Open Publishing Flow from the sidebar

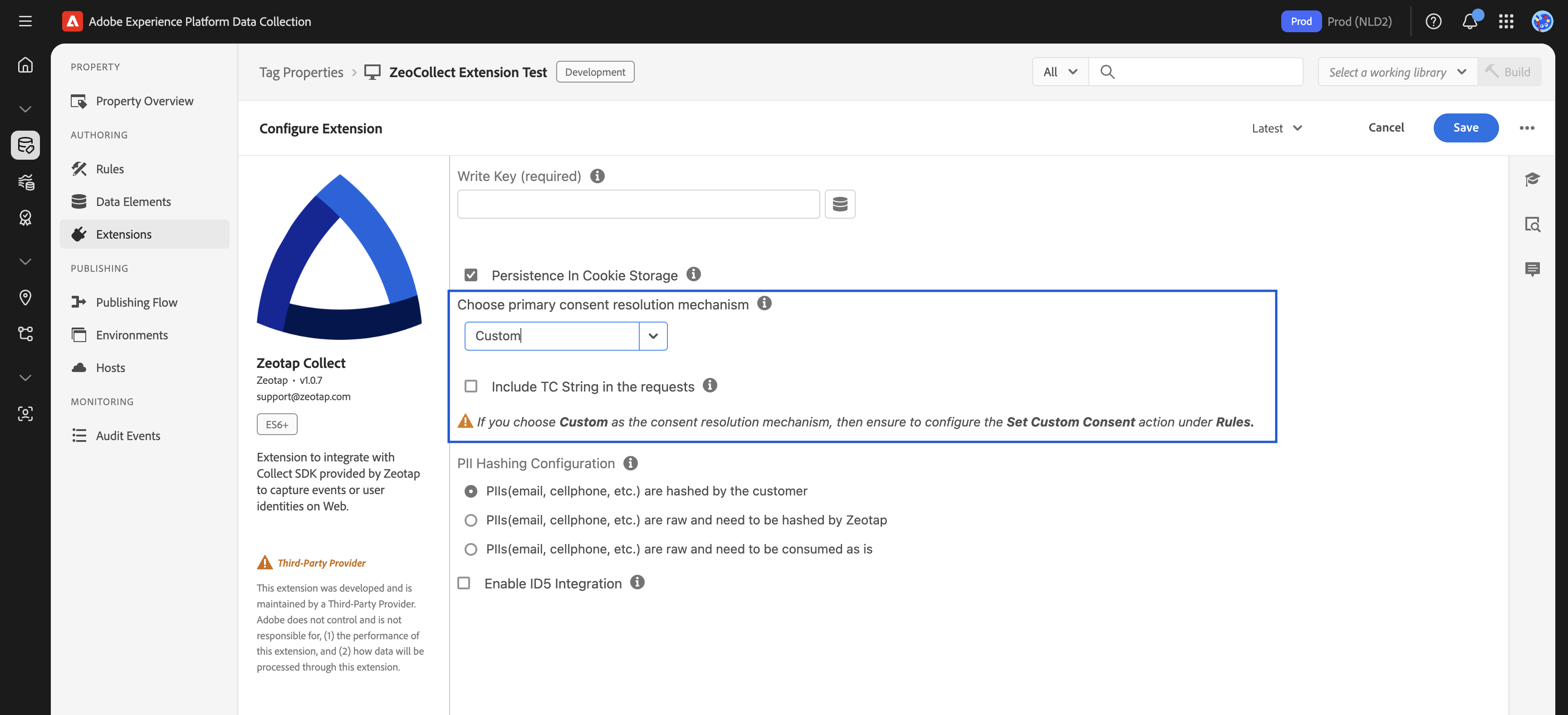137,302
